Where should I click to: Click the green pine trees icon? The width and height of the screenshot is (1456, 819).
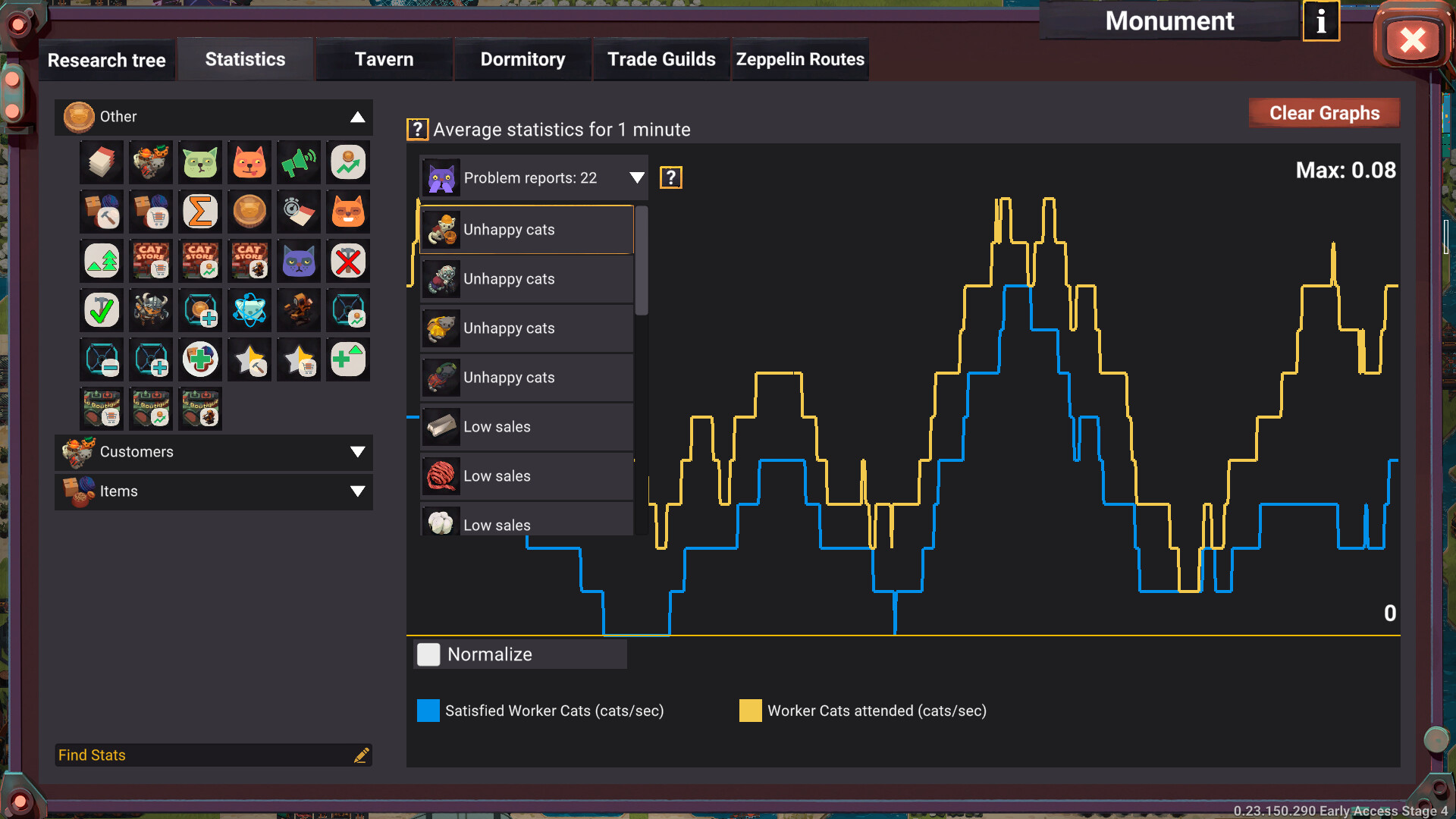point(102,261)
